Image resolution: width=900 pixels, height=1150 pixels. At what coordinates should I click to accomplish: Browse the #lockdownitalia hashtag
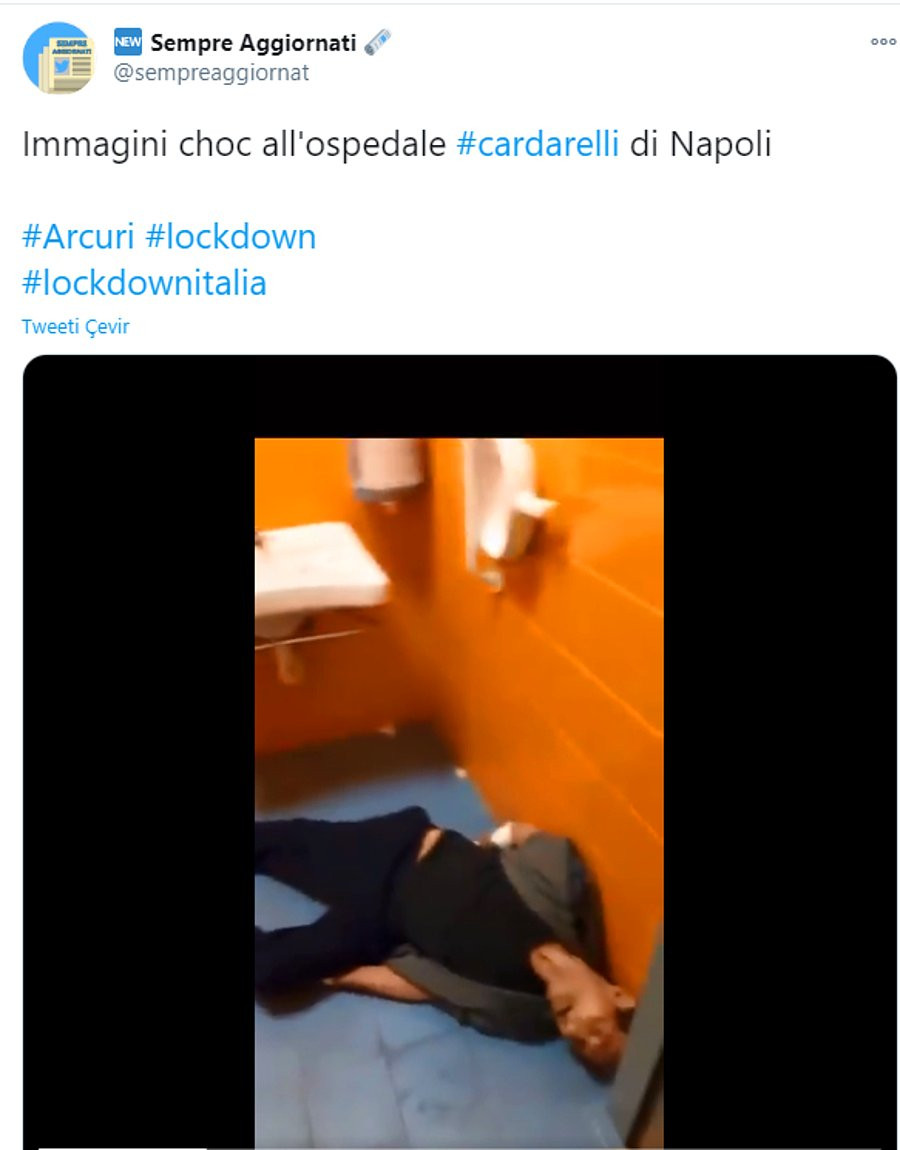(144, 283)
